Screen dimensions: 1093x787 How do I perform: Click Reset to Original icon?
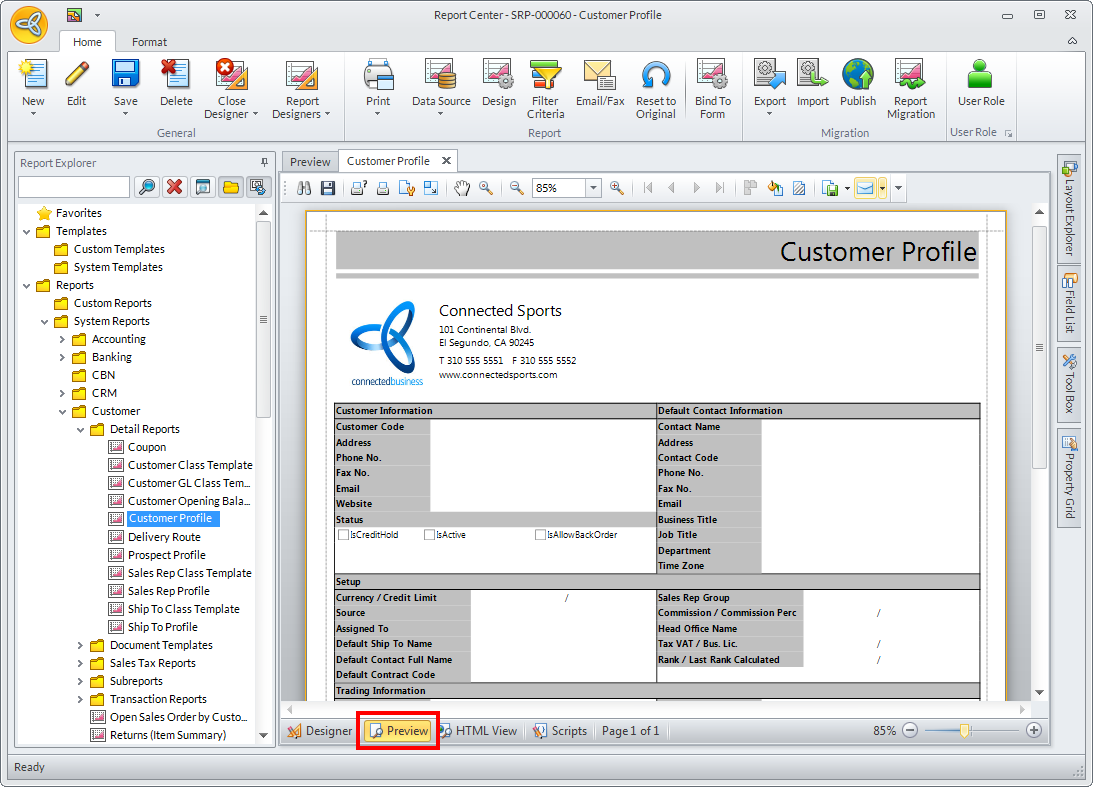655,77
